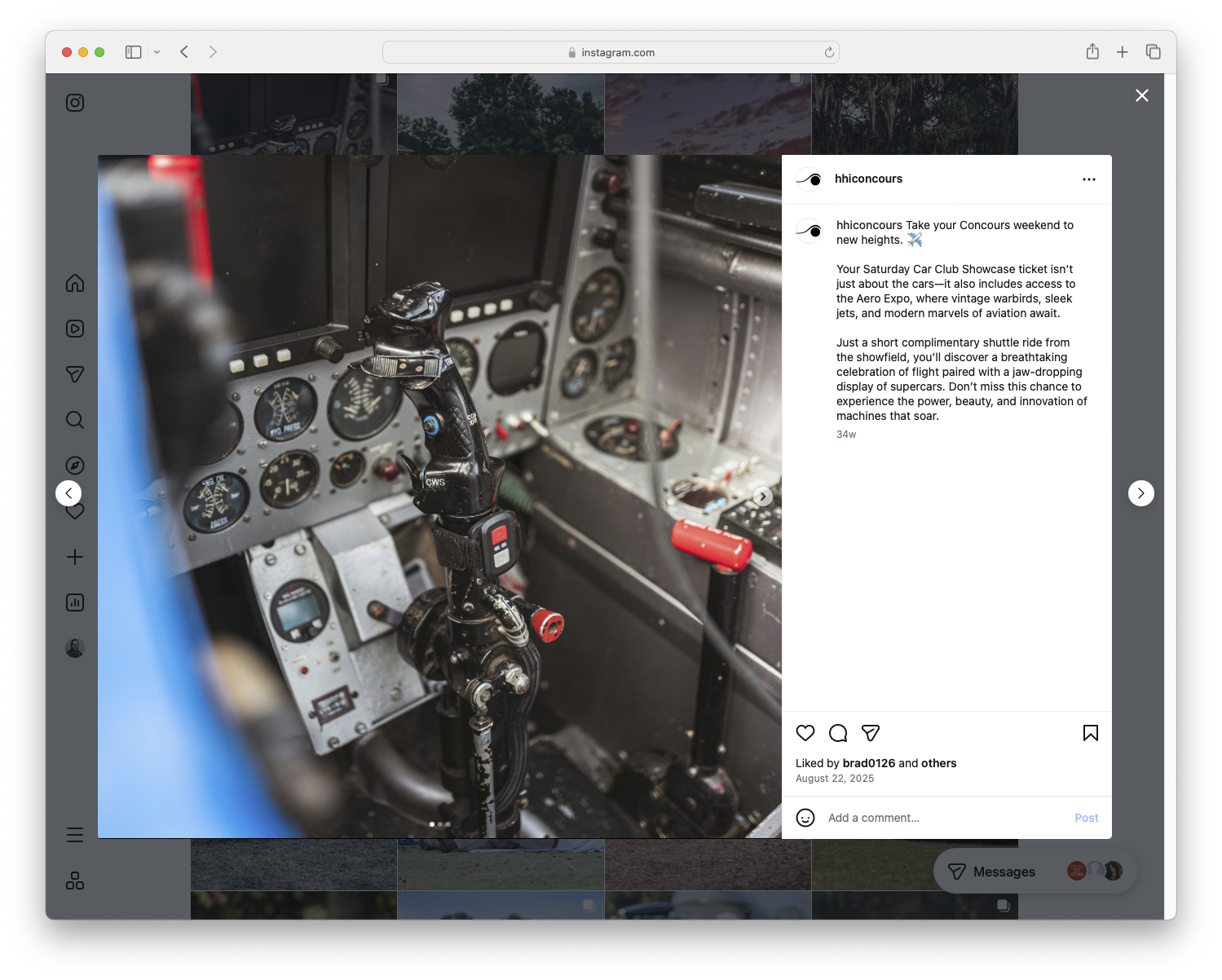The image size is (1222, 980).
Task: Open the Search panel
Action: (x=75, y=419)
